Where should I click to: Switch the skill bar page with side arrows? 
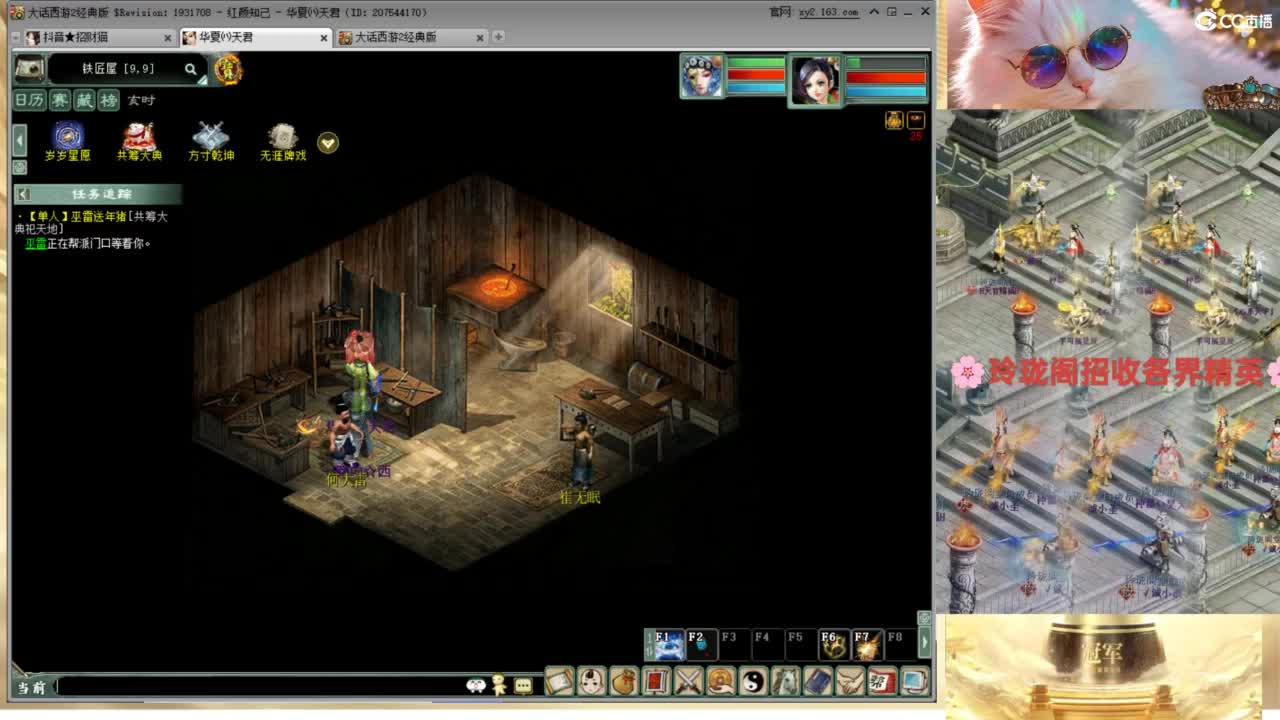click(x=649, y=644)
